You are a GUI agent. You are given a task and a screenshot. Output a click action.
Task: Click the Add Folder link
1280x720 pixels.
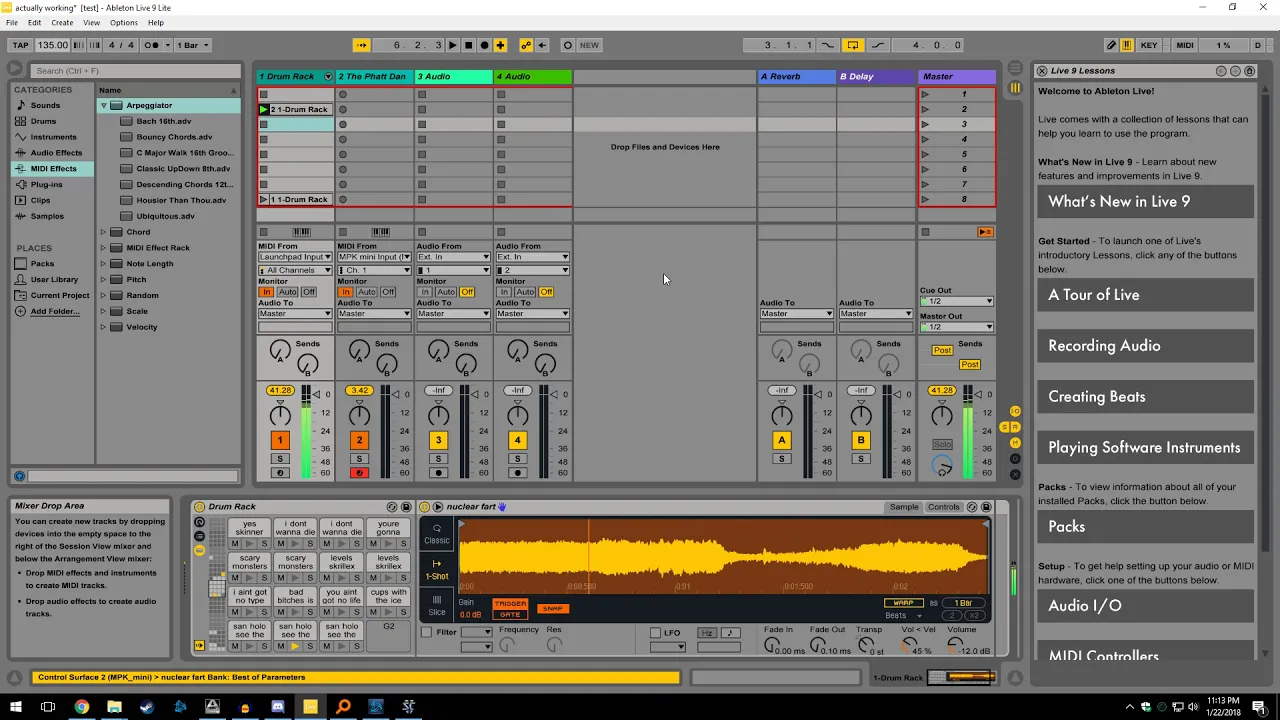tap(55, 311)
